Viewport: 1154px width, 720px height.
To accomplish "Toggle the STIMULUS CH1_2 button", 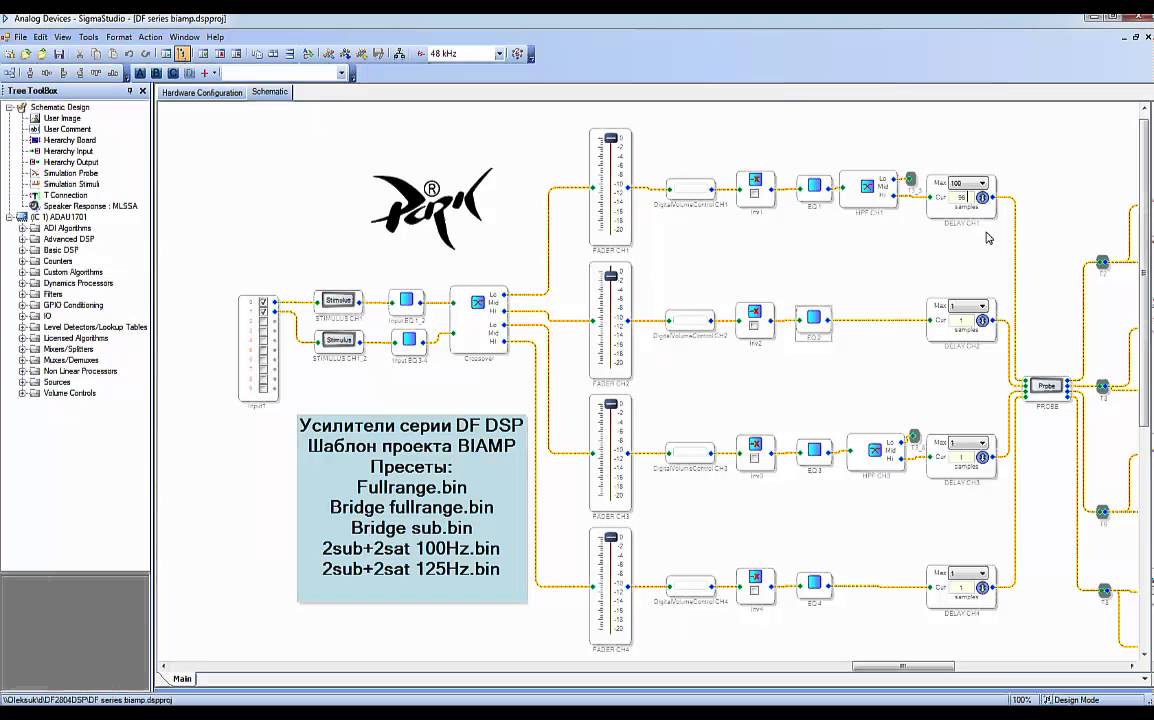I will tap(339, 340).
